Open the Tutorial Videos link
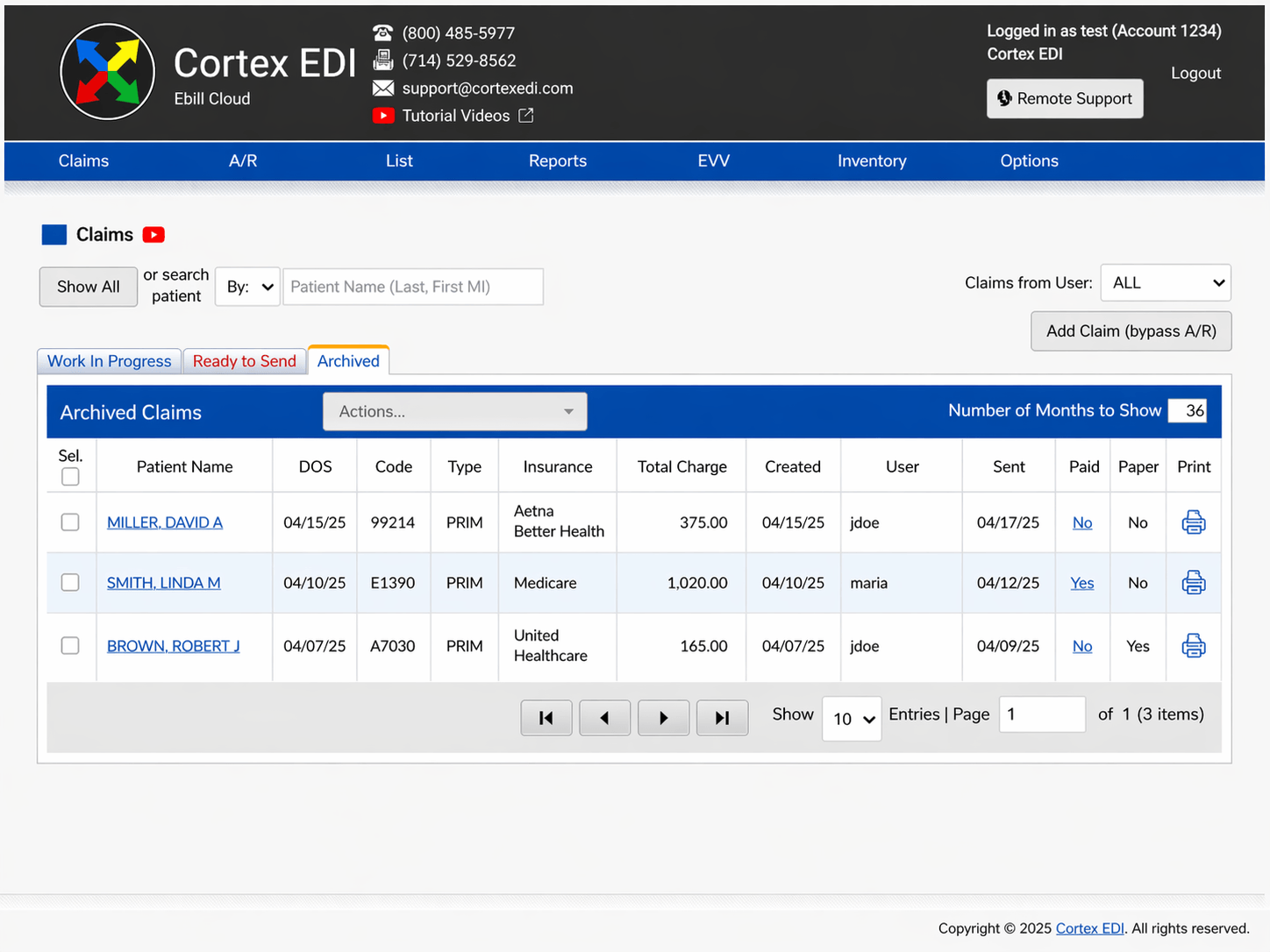This screenshot has height=952, width=1270. (x=456, y=116)
